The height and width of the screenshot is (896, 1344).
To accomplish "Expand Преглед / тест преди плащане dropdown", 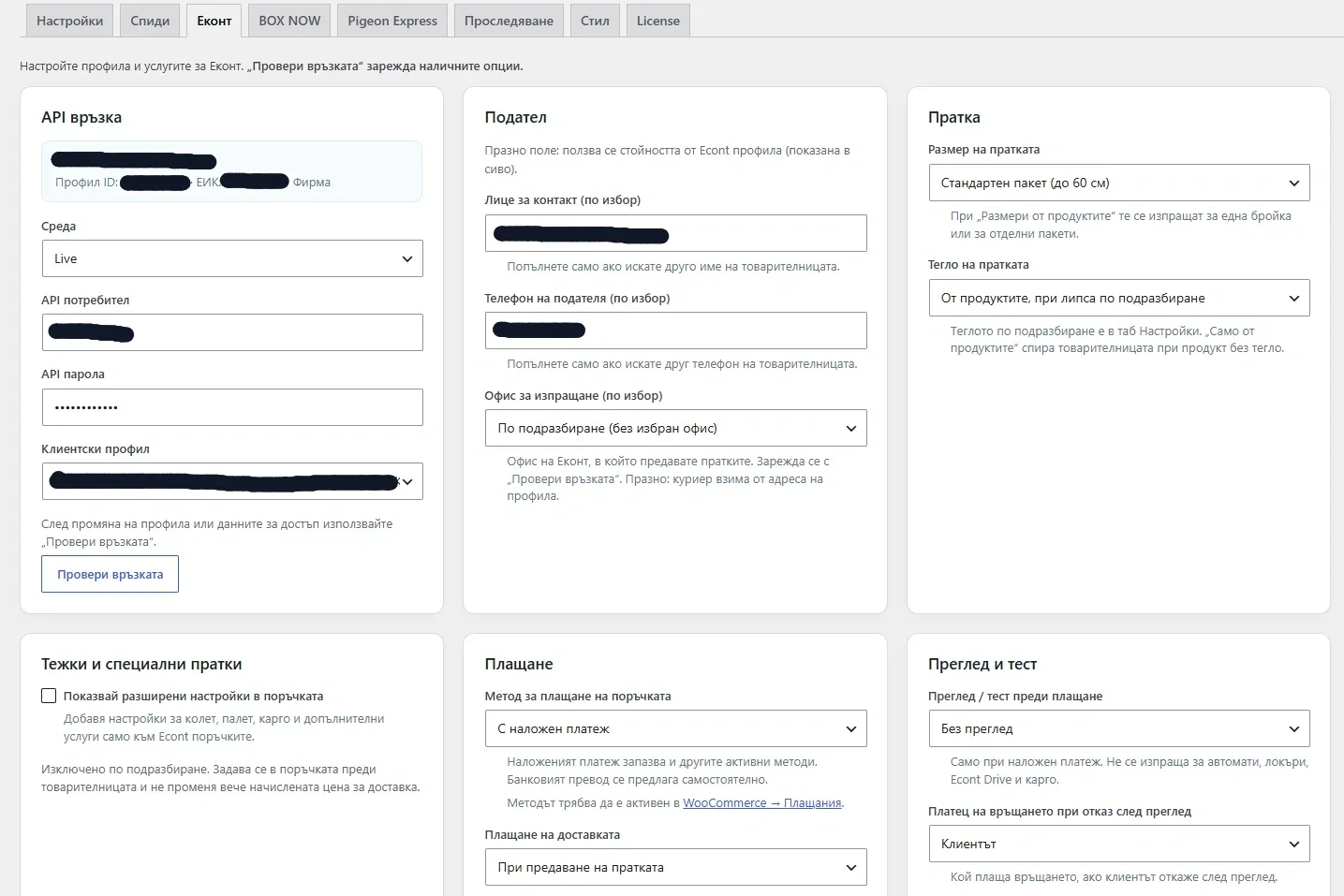I will 1119,728.
